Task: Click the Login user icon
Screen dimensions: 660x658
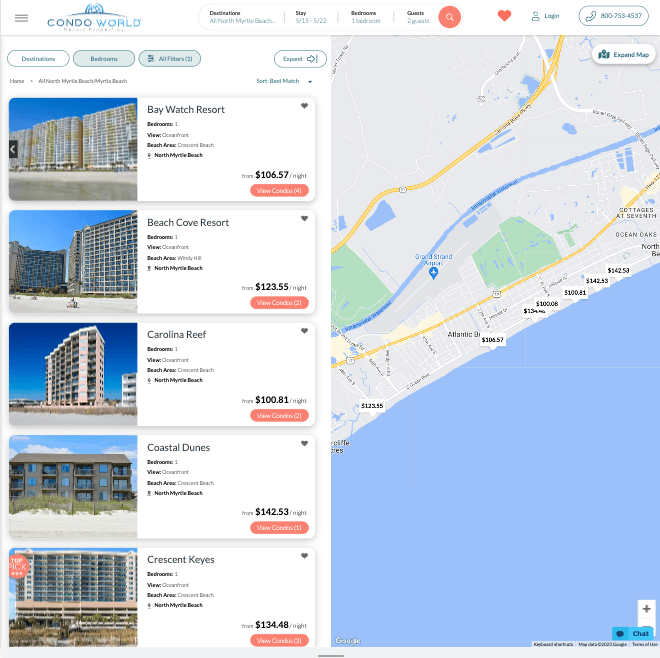Action: tap(535, 16)
